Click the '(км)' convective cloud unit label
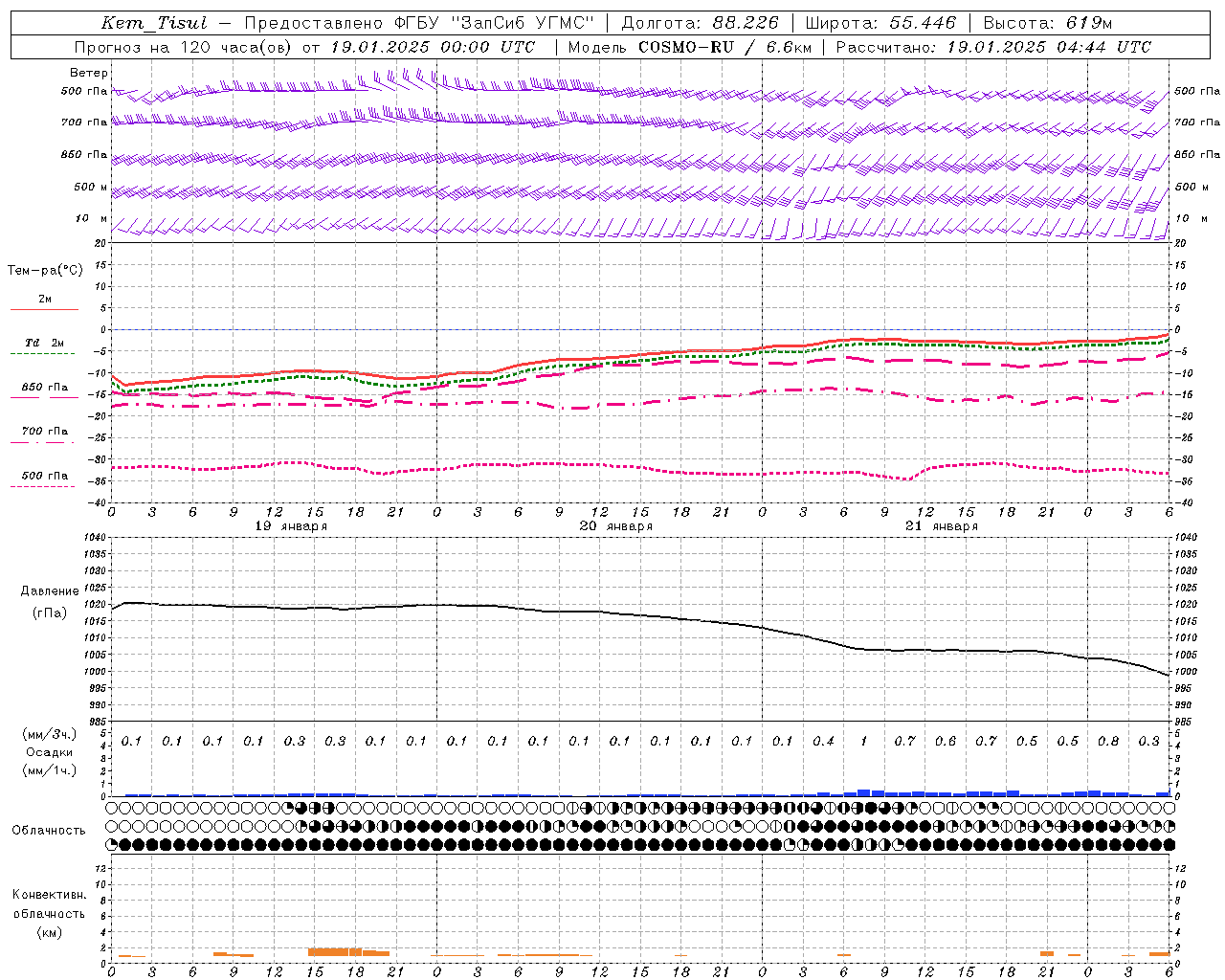 (49, 932)
